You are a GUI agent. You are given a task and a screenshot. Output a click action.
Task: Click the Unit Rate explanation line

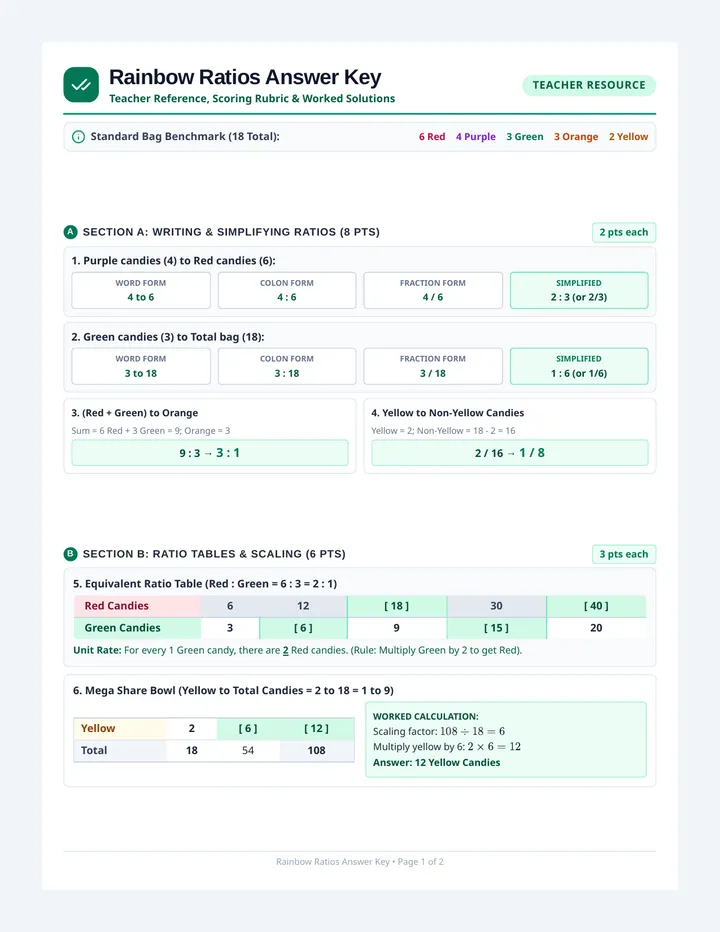(297, 650)
